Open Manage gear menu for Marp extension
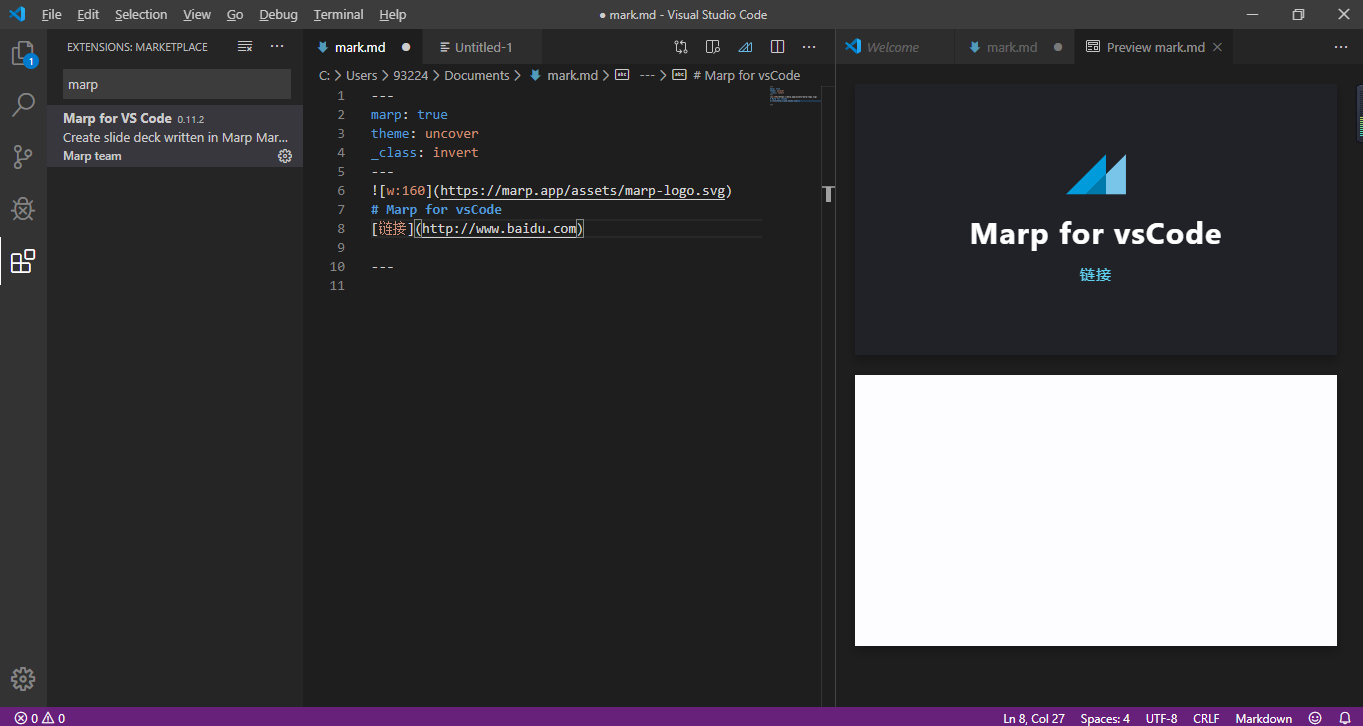Screen dimensions: 1363x726 (x=284, y=156)
